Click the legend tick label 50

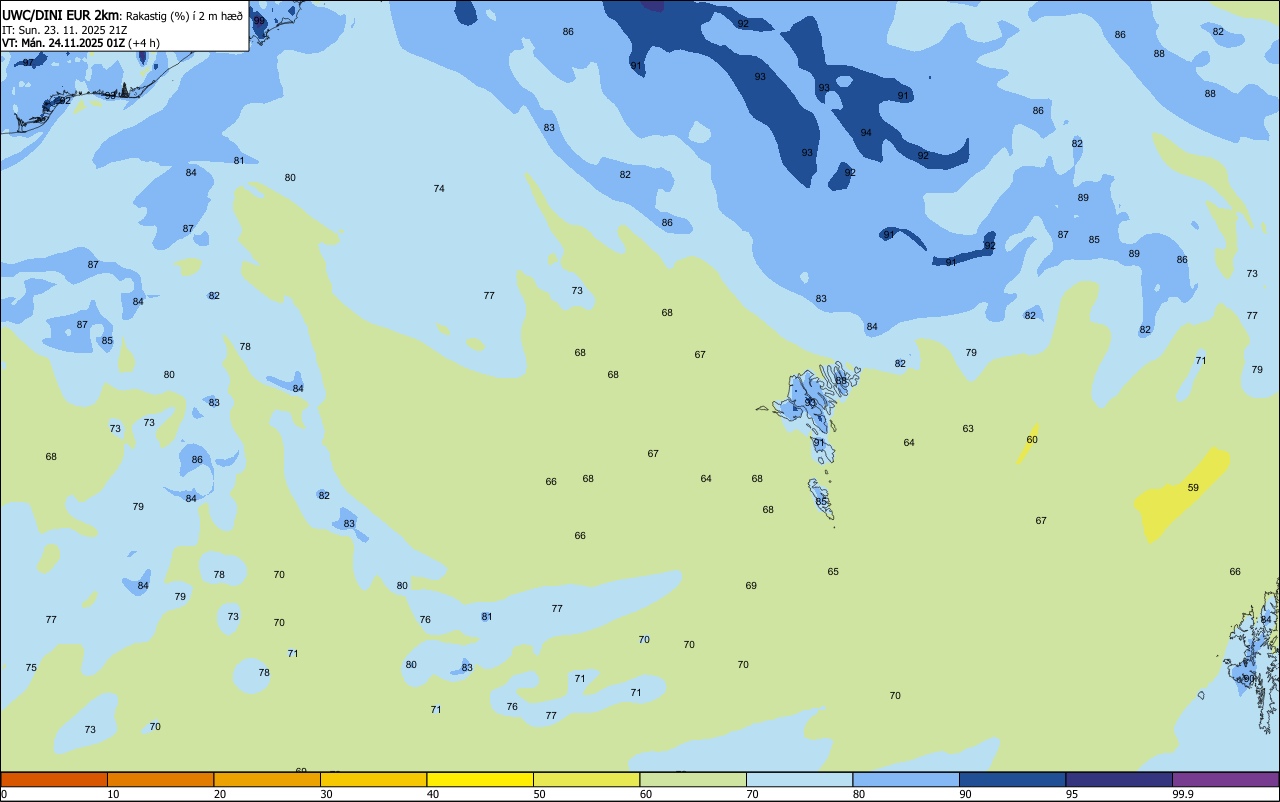click(x=540, y=794)
